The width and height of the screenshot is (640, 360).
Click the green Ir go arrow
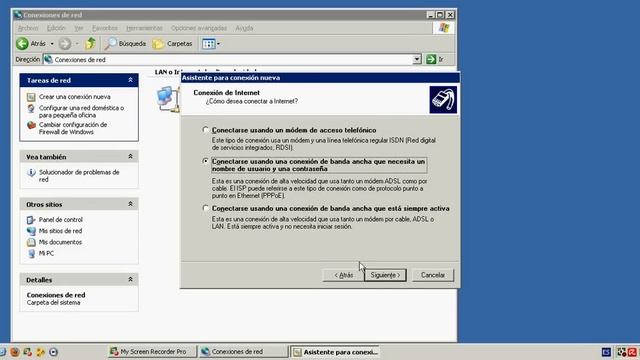tap(431, 59)
